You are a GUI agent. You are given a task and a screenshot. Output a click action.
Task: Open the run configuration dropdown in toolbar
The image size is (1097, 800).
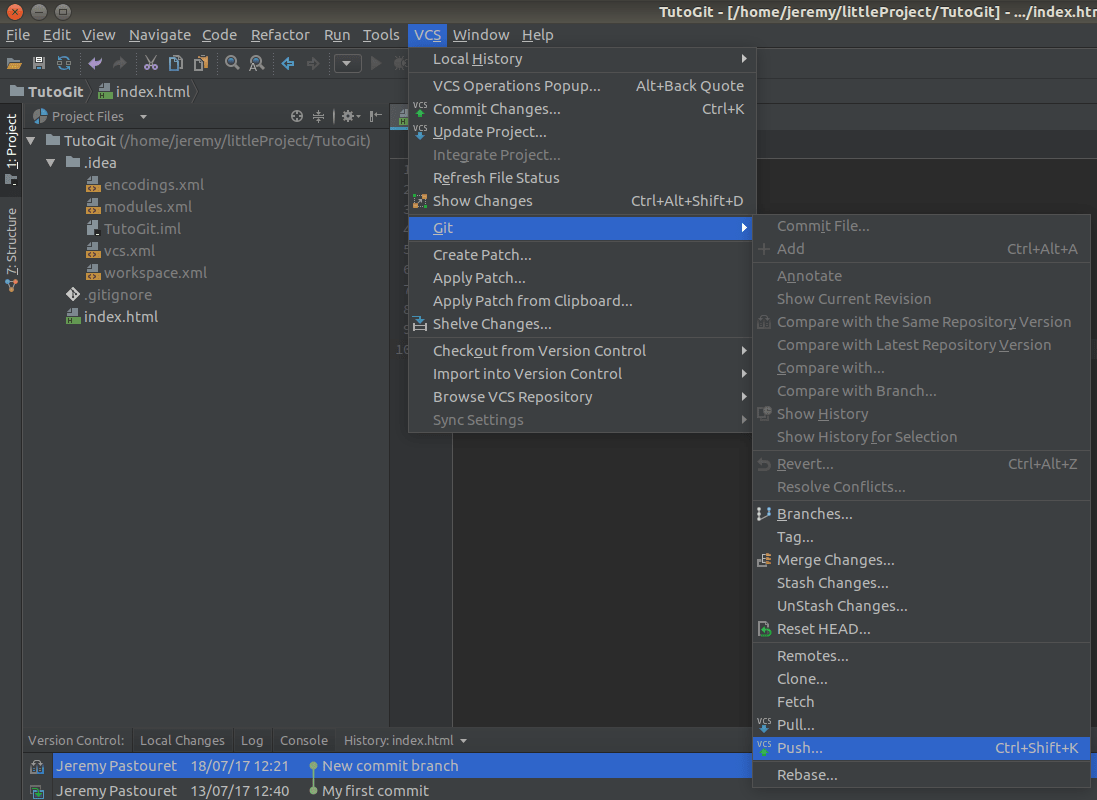[347, 64]
